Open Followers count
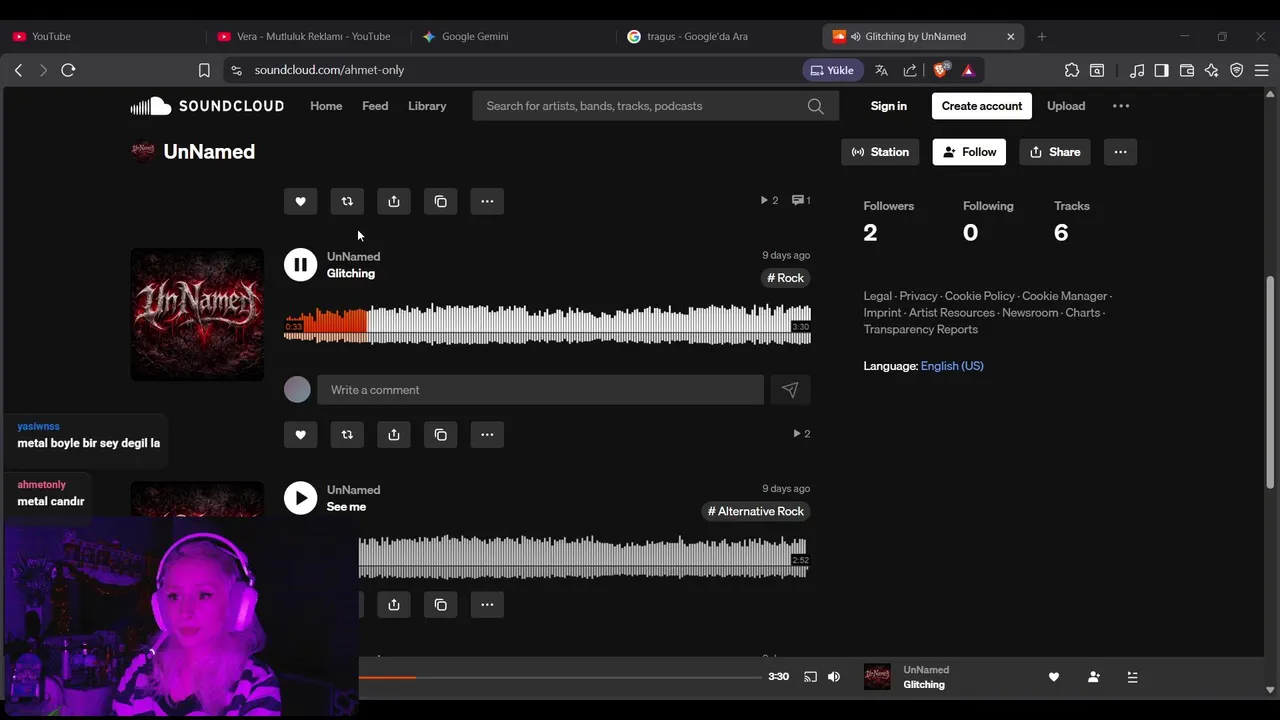 click(x=888, y=222)
